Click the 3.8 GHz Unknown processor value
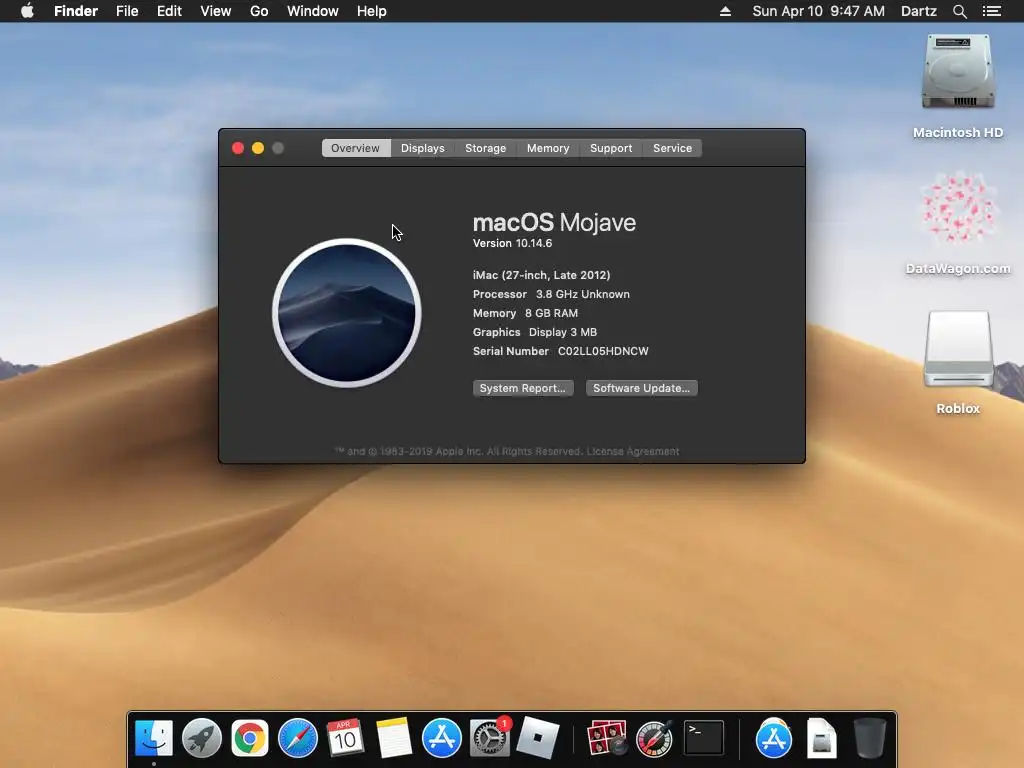The width and height of the screenshot is (1024, 768). [583, 295]
